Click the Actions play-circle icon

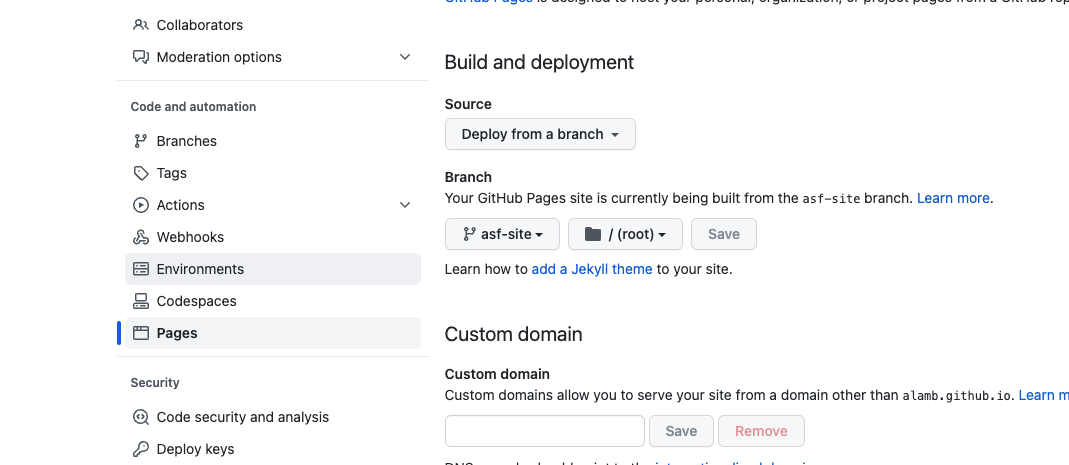coord(141,205)
